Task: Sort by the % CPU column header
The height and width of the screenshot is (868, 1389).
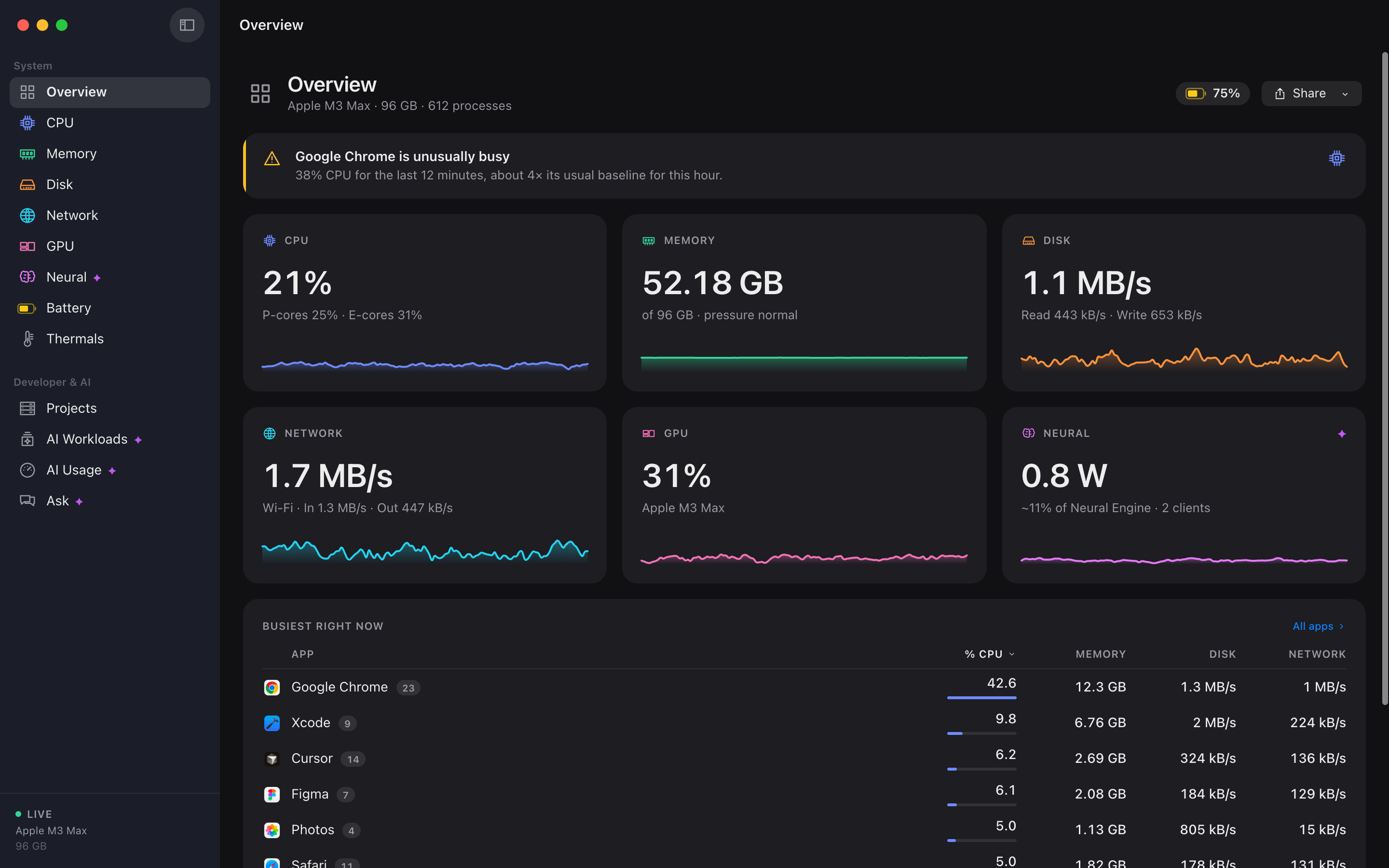Action: click(990, 654)
